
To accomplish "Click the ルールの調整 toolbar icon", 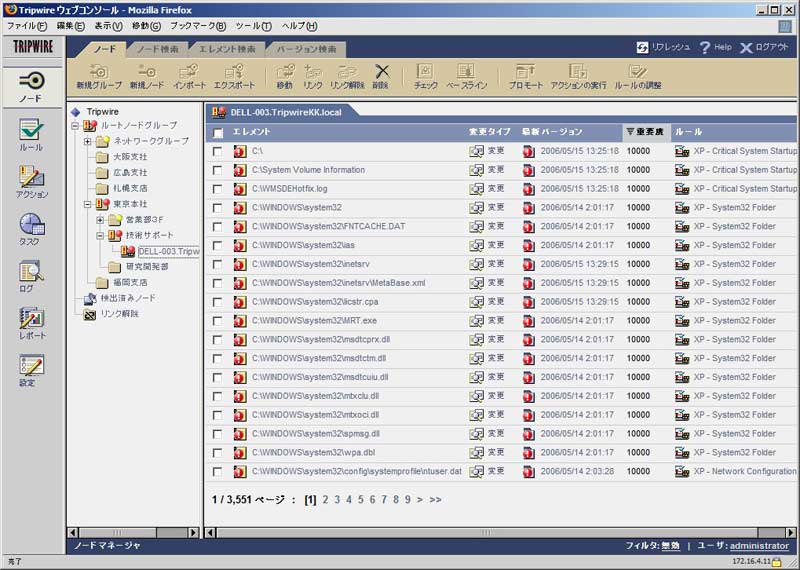I will [x=638, y=77].
